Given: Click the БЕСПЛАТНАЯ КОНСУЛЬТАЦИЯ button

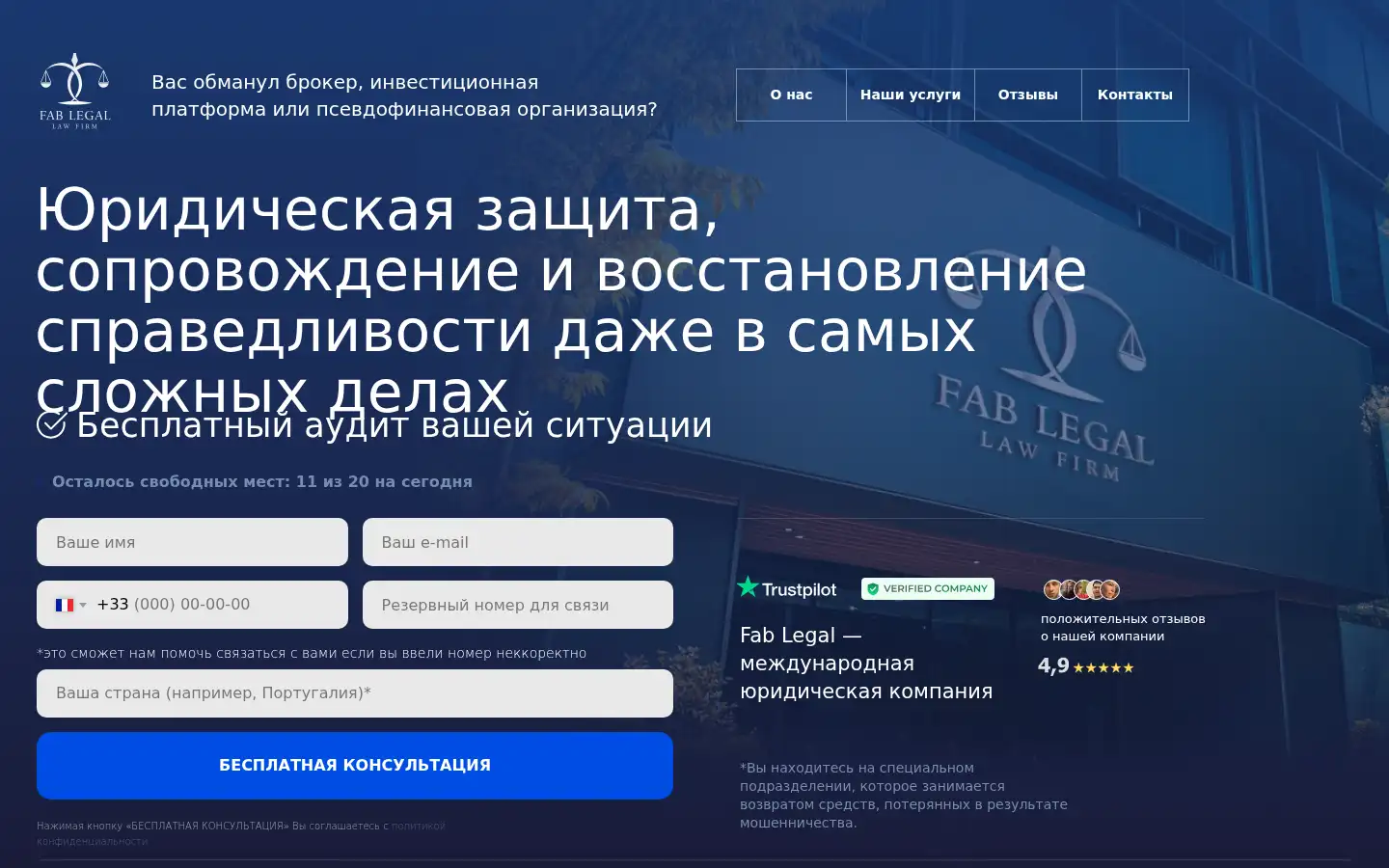Looking at the screenshot, I should (355, 765).
